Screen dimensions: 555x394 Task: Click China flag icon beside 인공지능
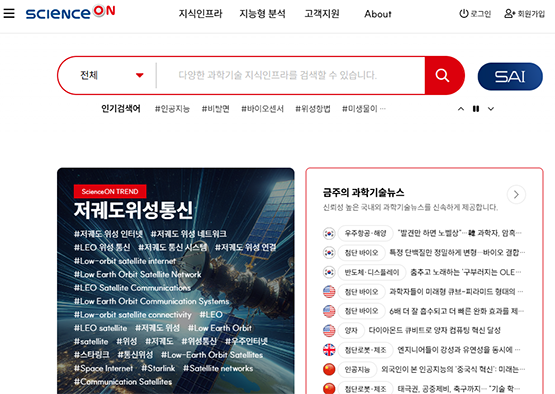(x=329, y=369)
